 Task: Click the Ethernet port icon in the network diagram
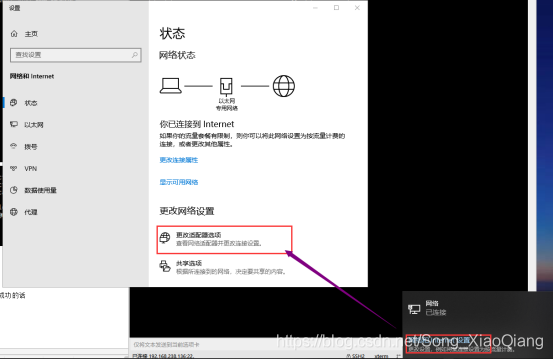click(226, 86)
